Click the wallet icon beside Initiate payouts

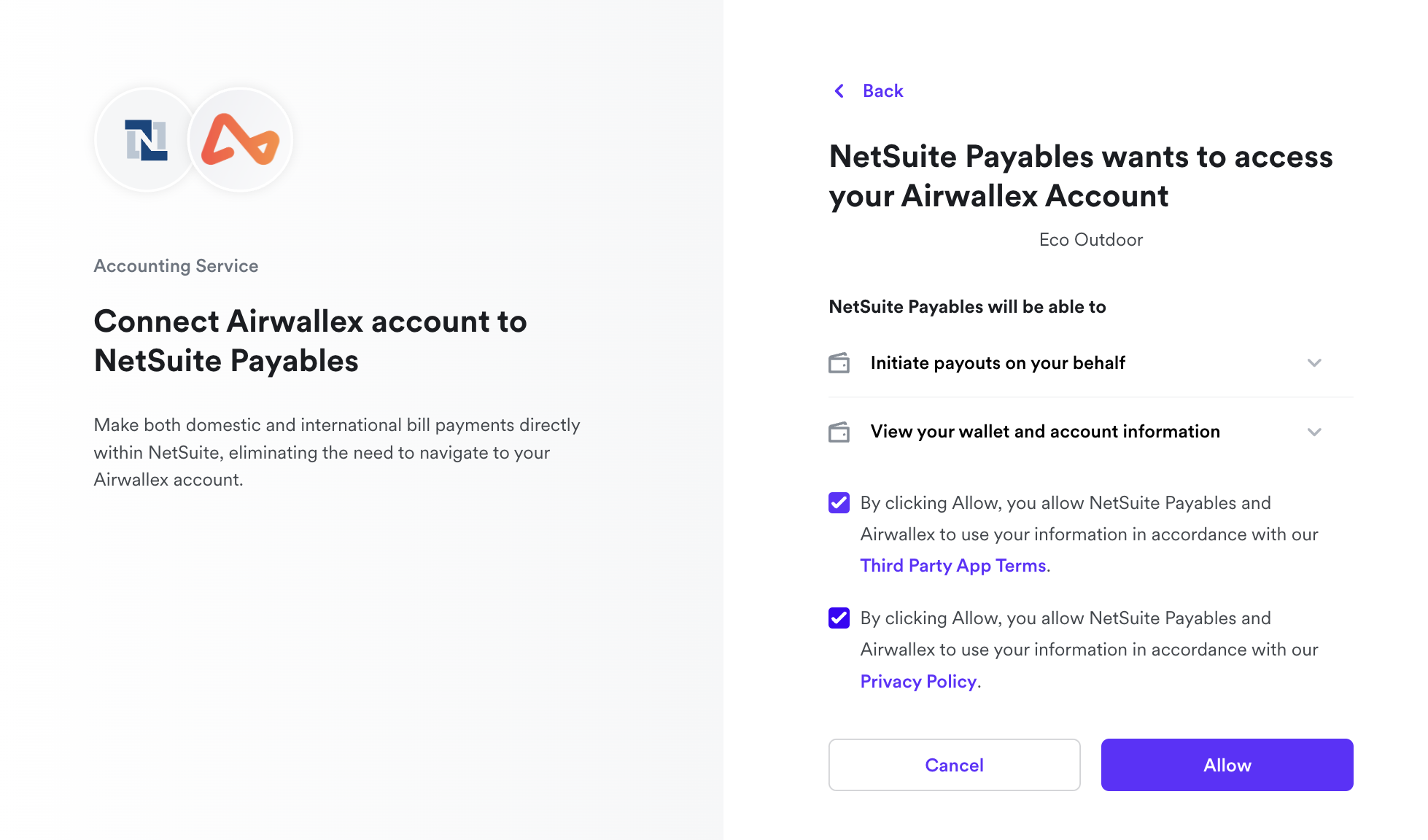pyautogui.click(x=839, y=362)
